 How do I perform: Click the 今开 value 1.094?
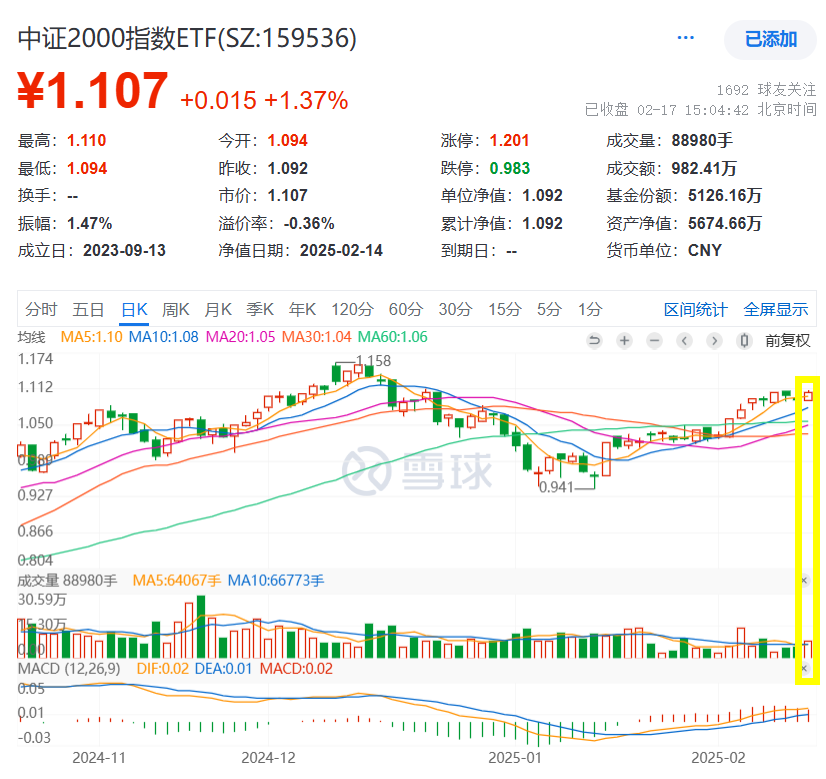pyautogui.click(x=288, y=141)
